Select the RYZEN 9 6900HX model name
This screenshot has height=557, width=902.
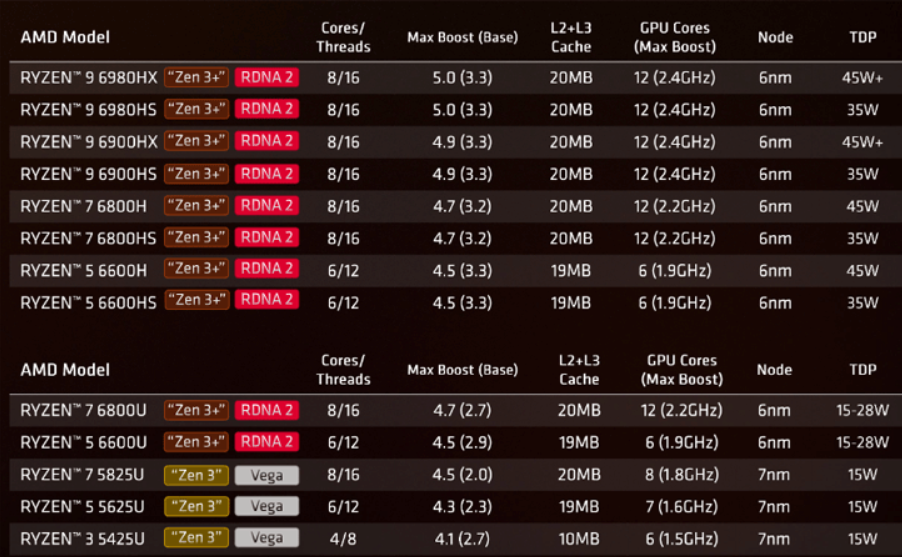coord(89,142)
